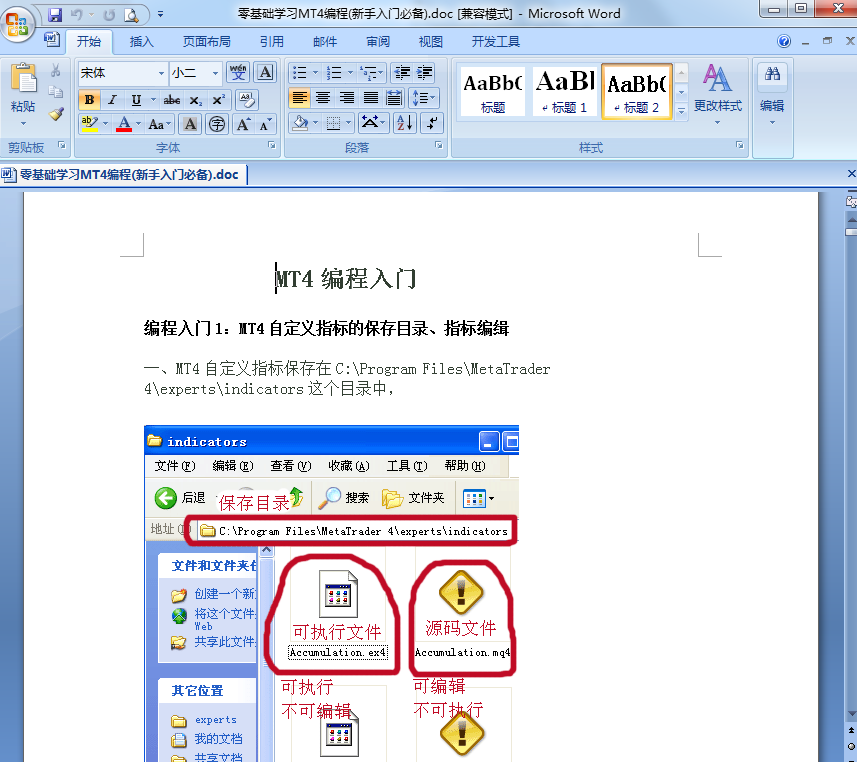The height and width of the screenshot is (762, 857).
Task: Open the Office button menu
Action: pyautogui.click(x=17, y=24)
